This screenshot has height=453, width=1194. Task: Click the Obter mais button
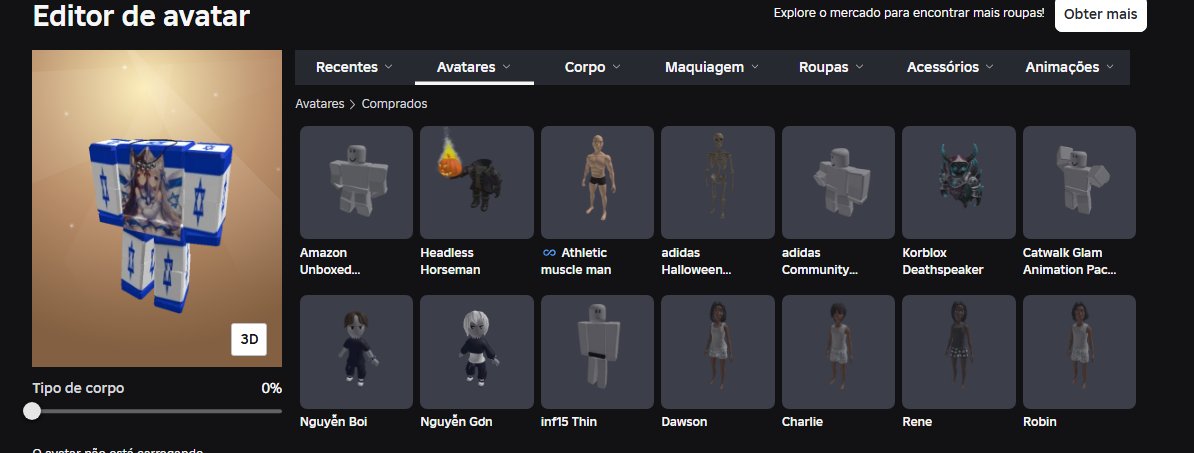click(1100, 14)
